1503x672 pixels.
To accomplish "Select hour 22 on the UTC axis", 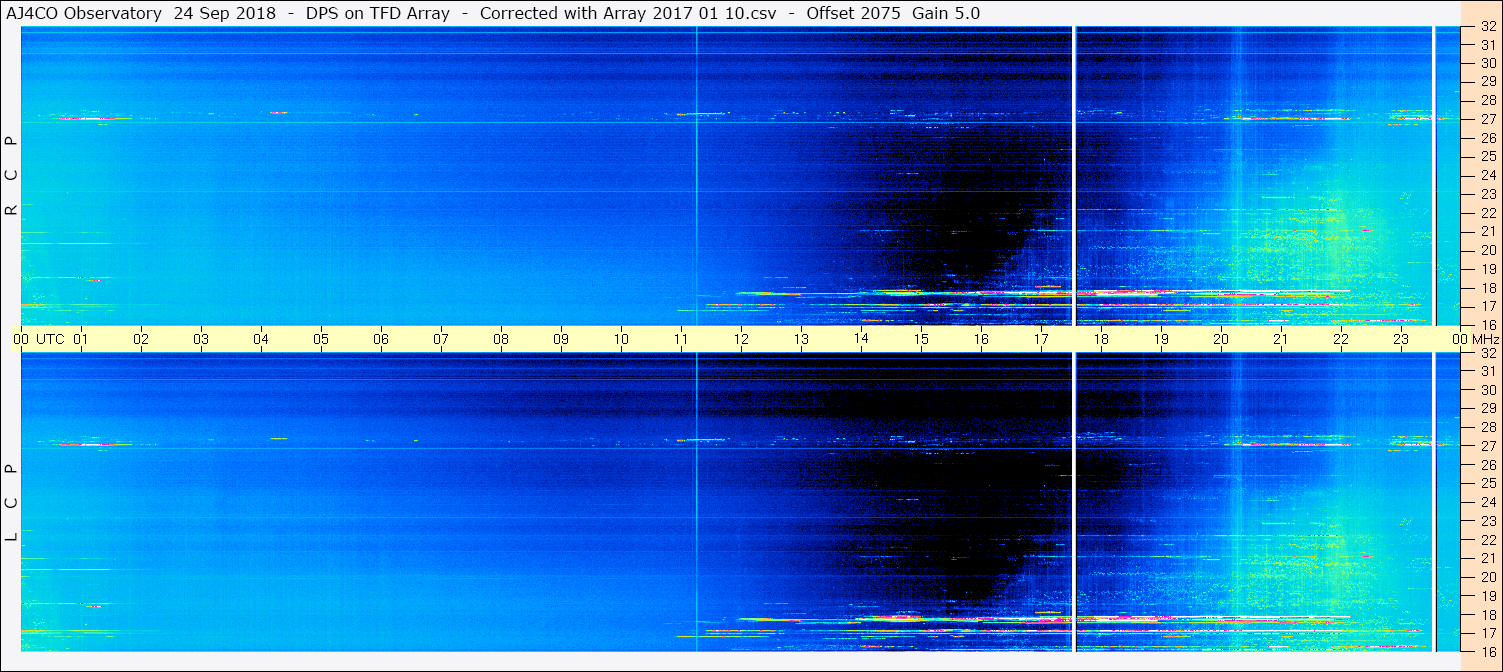I will click(x=1341, y=339).
